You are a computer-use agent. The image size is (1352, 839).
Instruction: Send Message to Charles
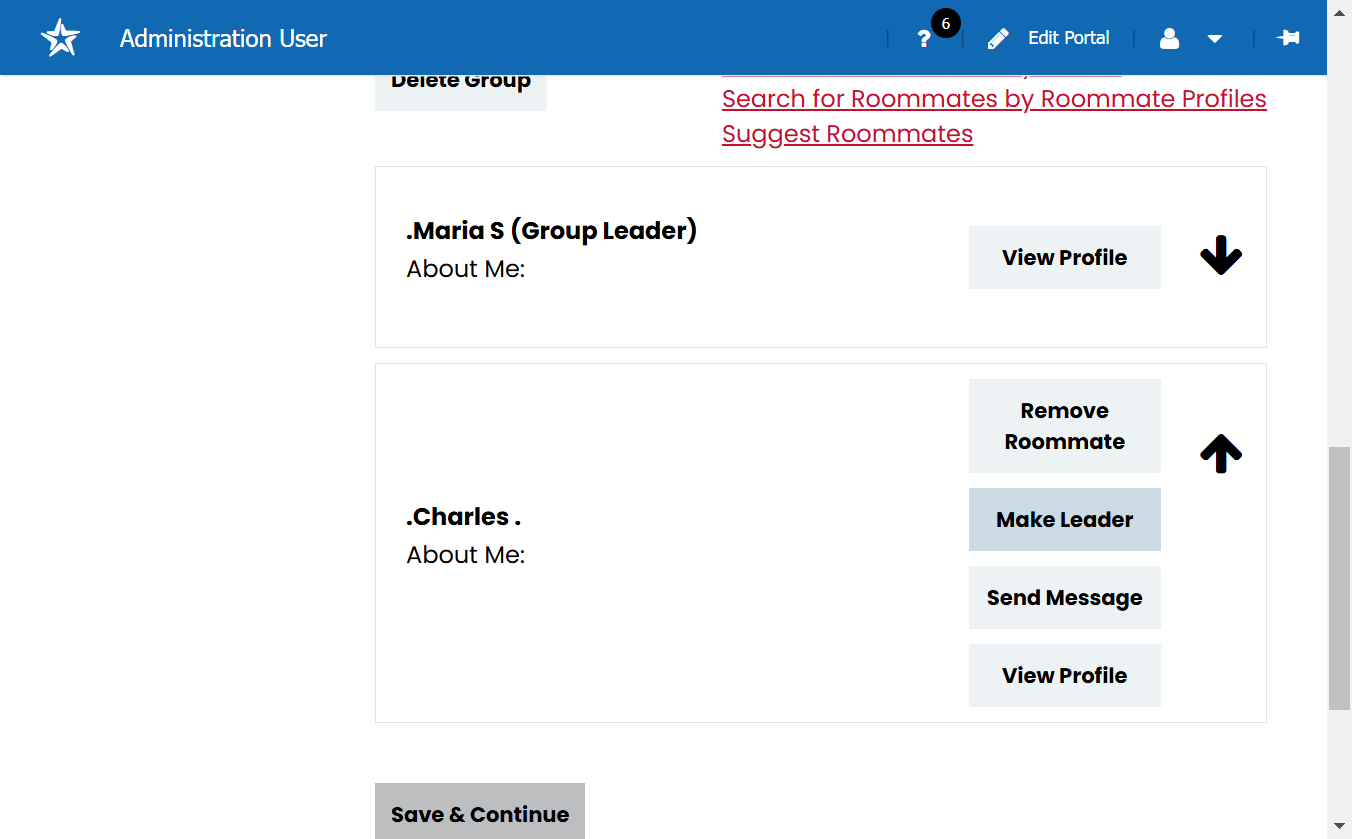[1065, 597]
